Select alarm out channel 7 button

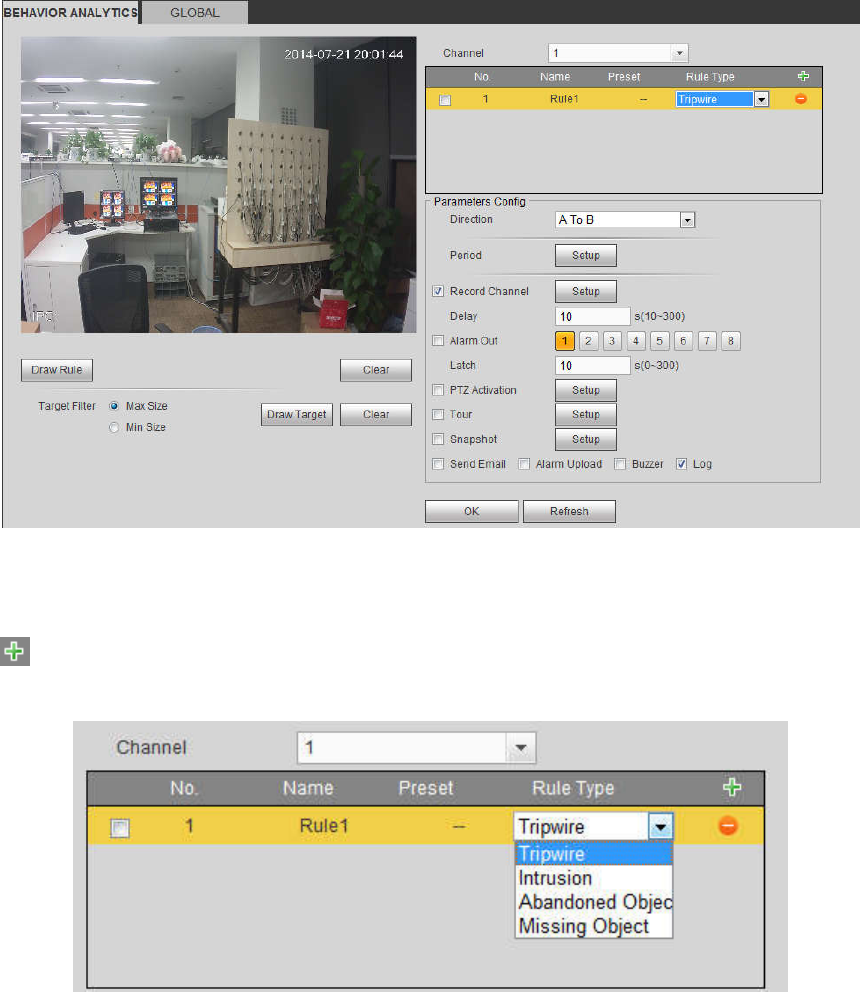click(707, 341)
